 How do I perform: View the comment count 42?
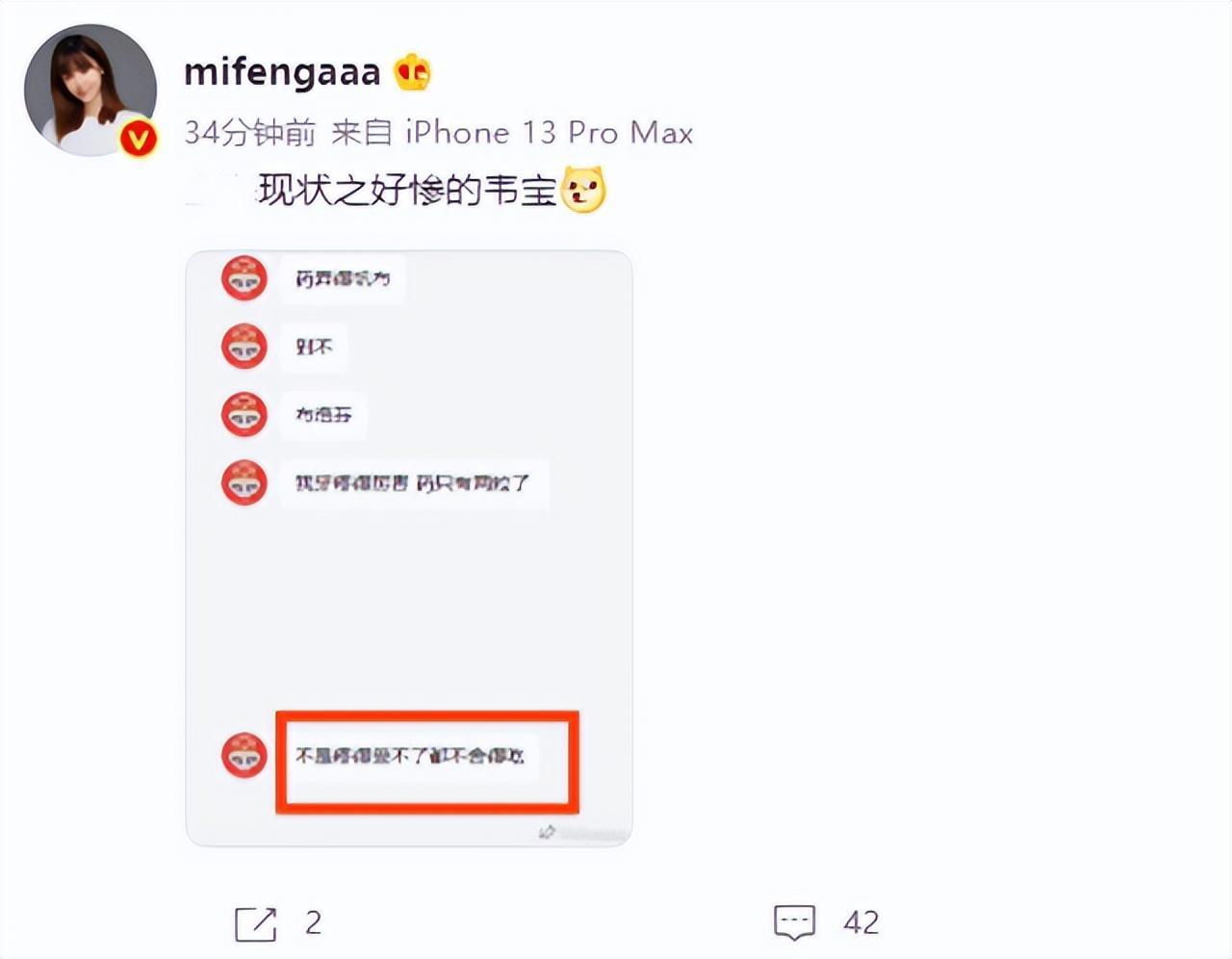point(861,922)
